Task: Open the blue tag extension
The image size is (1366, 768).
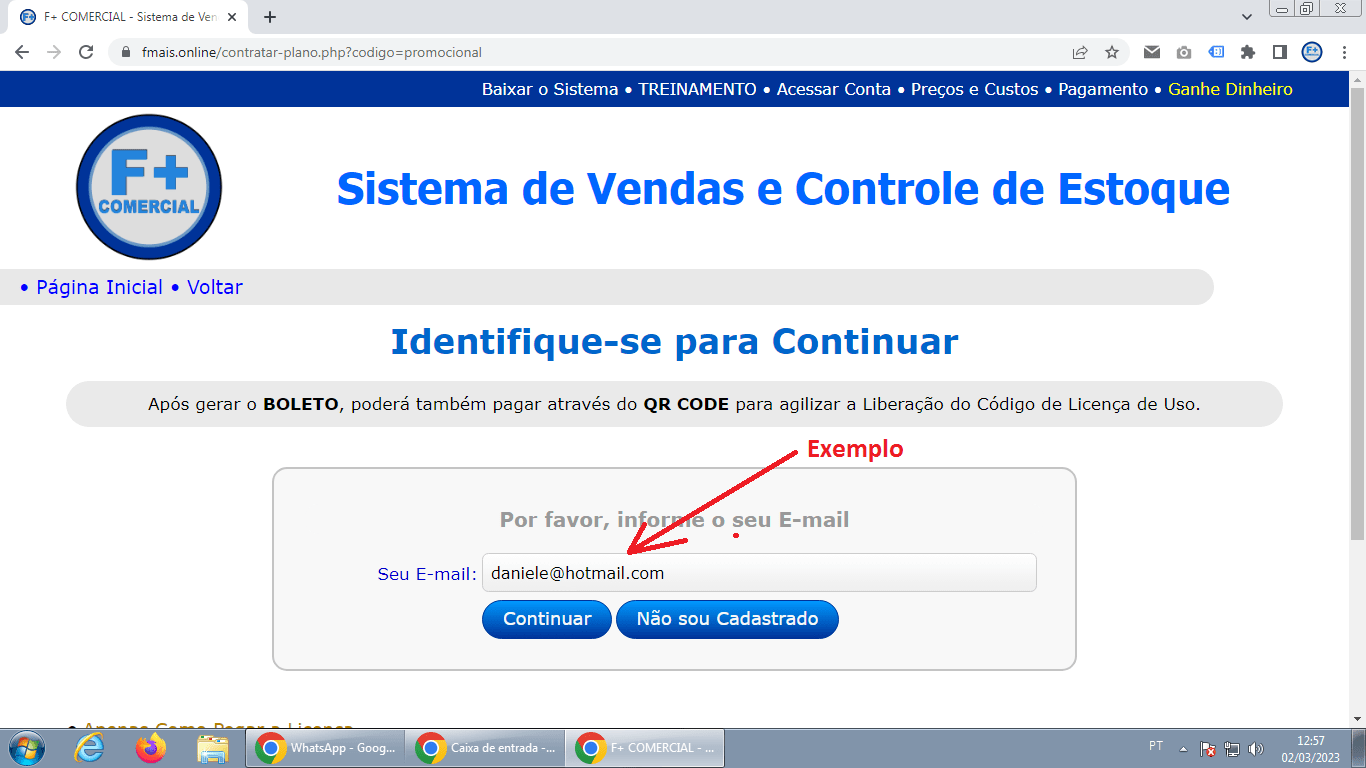Action: click(1216, 52)
